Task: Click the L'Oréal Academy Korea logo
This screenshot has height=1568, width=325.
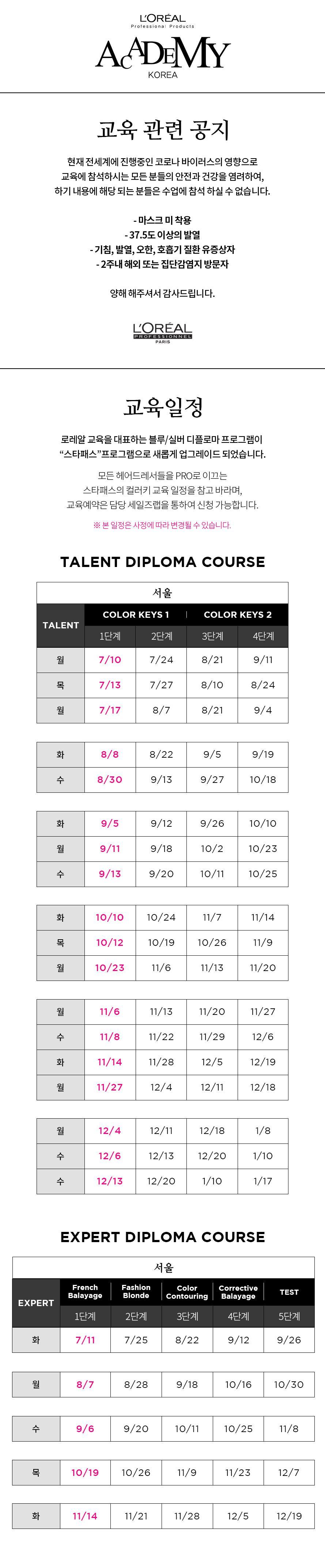Action: [x=162, y=46]
